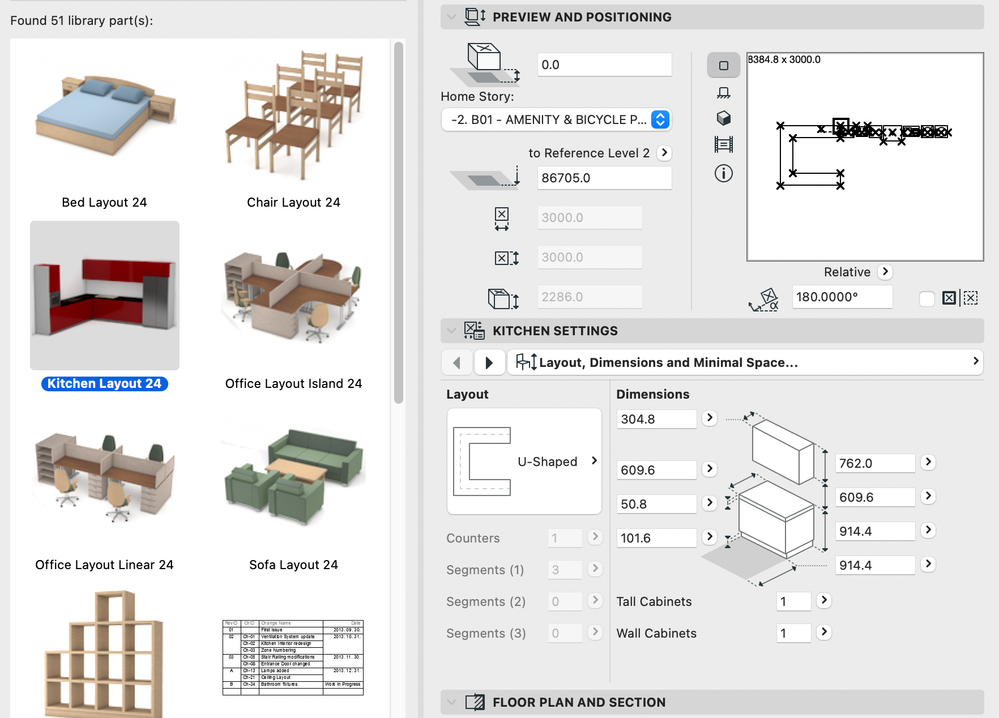This screenshot has height=718, width=999.
Task: Edit the 86705.0 reference level field
Action: 604,178
